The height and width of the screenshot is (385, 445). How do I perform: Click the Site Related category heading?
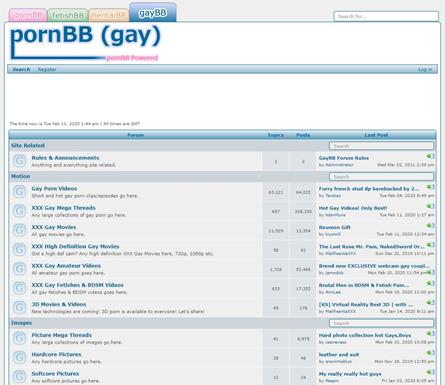pyautogui.click(x=28, y=146)
